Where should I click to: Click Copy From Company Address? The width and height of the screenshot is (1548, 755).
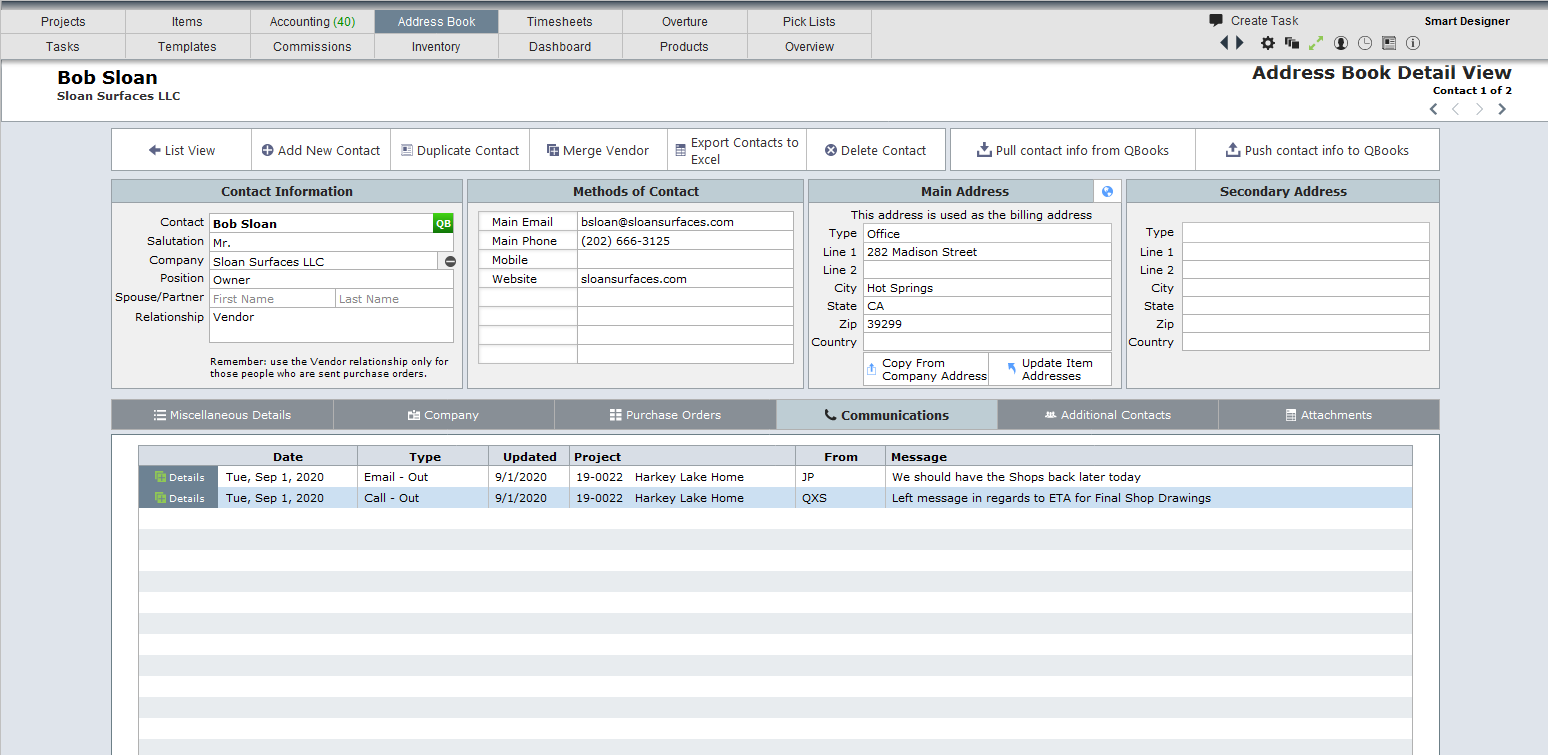[926, 369]
